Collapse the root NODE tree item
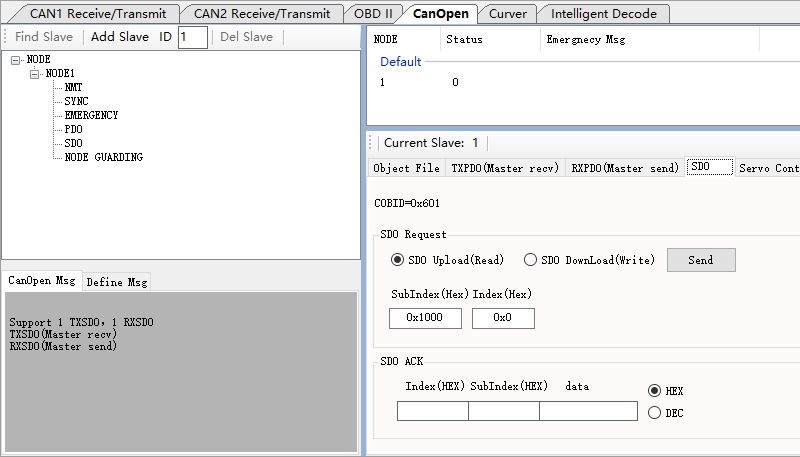This screenshot has height=457, width=800. [x=15, y=60]
